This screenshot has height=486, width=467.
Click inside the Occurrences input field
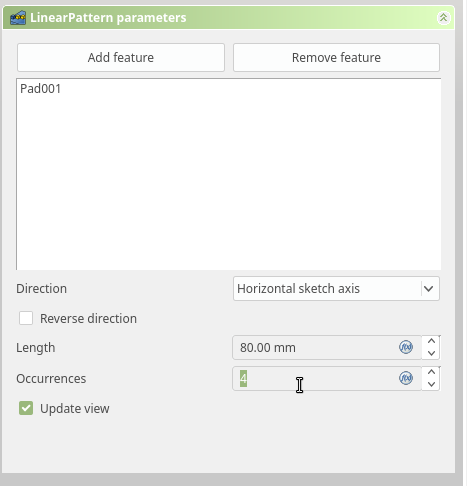click(317, 378)
